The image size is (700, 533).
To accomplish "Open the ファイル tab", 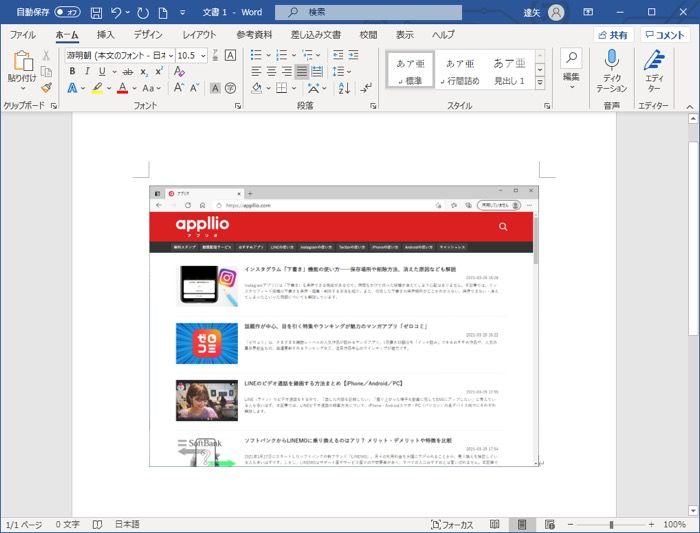I will pos(23,35).
